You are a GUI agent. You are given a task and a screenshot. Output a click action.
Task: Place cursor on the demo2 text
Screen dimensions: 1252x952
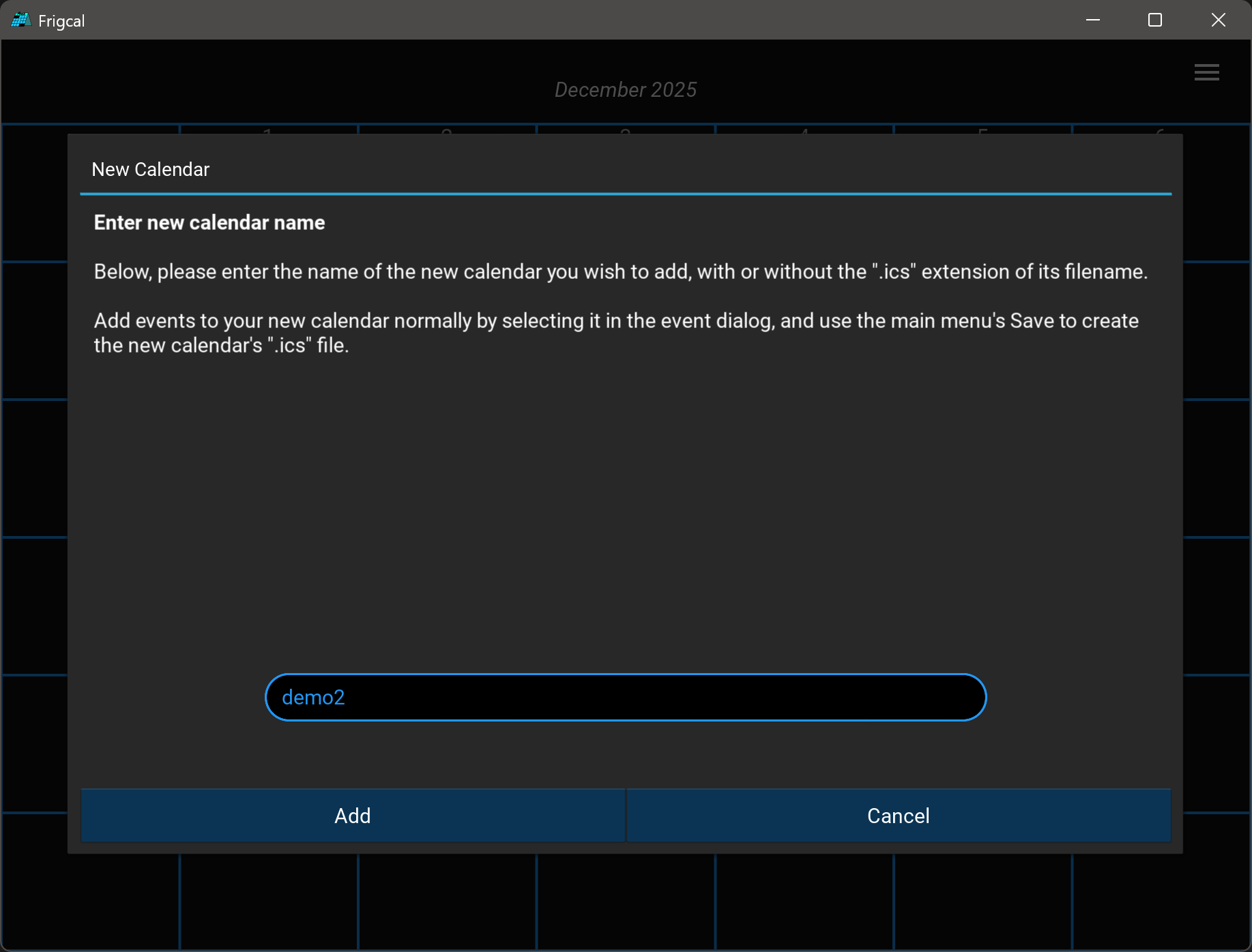[x=313, y=697]
